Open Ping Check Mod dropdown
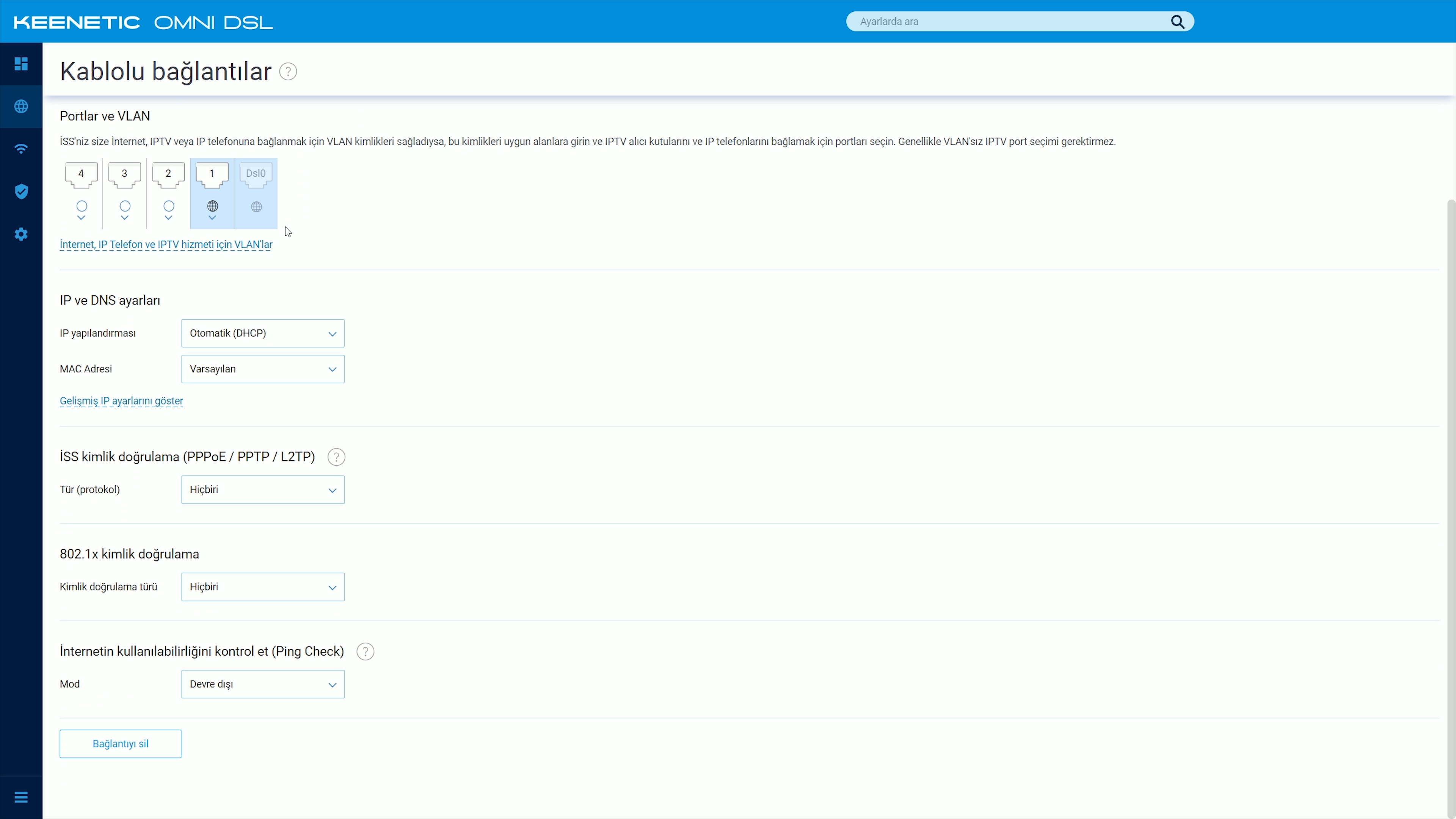This screenshot has width=1456, height=819. tap(262, 684)
